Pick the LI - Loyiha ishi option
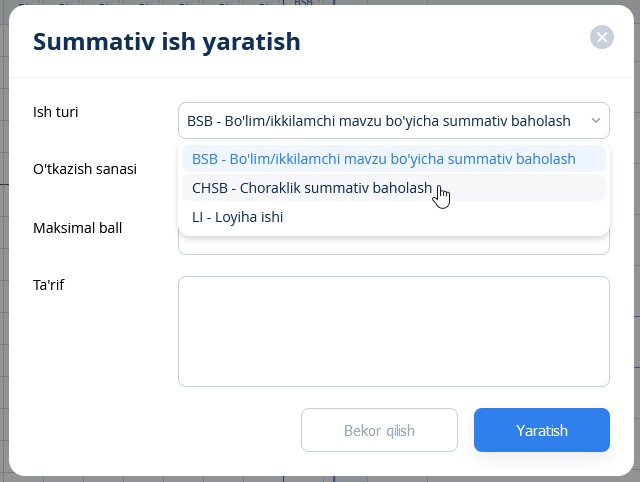Image resolution: width=640 pixels, height=482 pixels. tap(237, 216)
